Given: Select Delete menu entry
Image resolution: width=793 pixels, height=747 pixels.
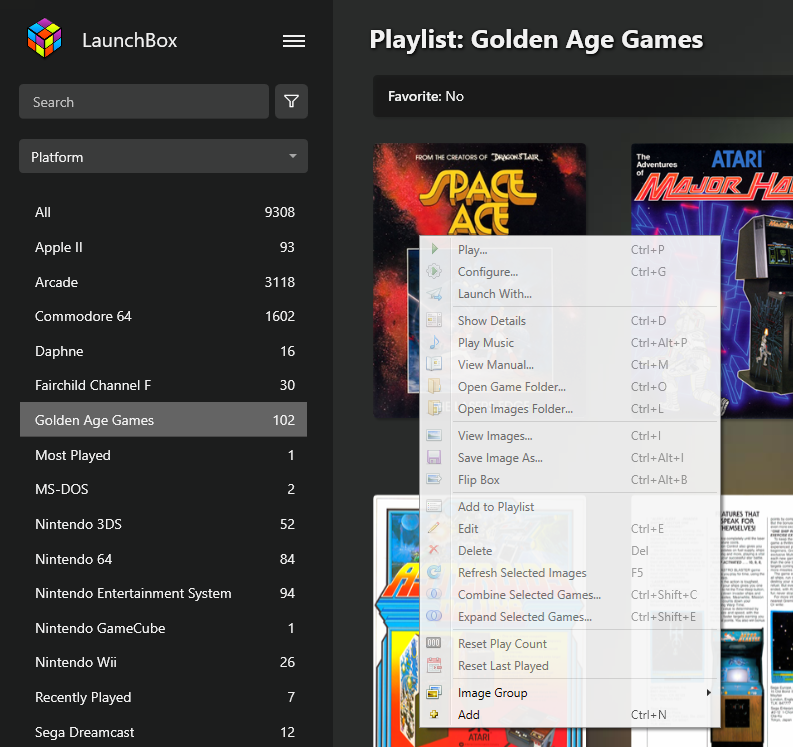Looking at the screenshot, I should [570, 551].
